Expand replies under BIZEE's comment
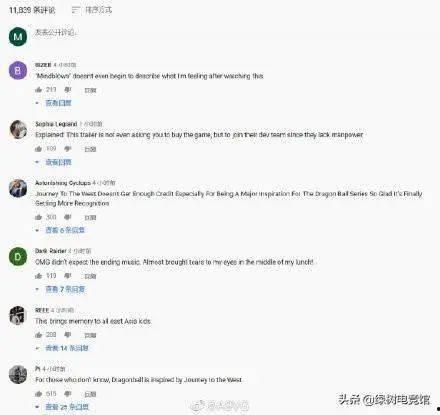The image size is (440, 415). coord(58,103)
